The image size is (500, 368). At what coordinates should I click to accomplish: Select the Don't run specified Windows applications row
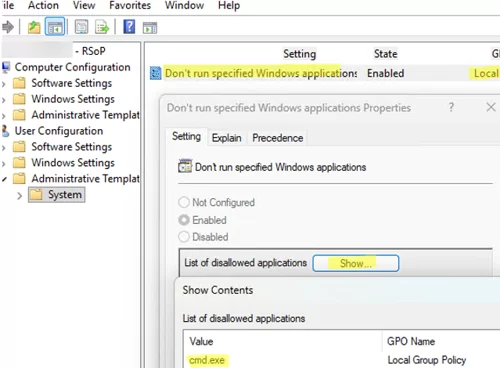coord(324,73)
